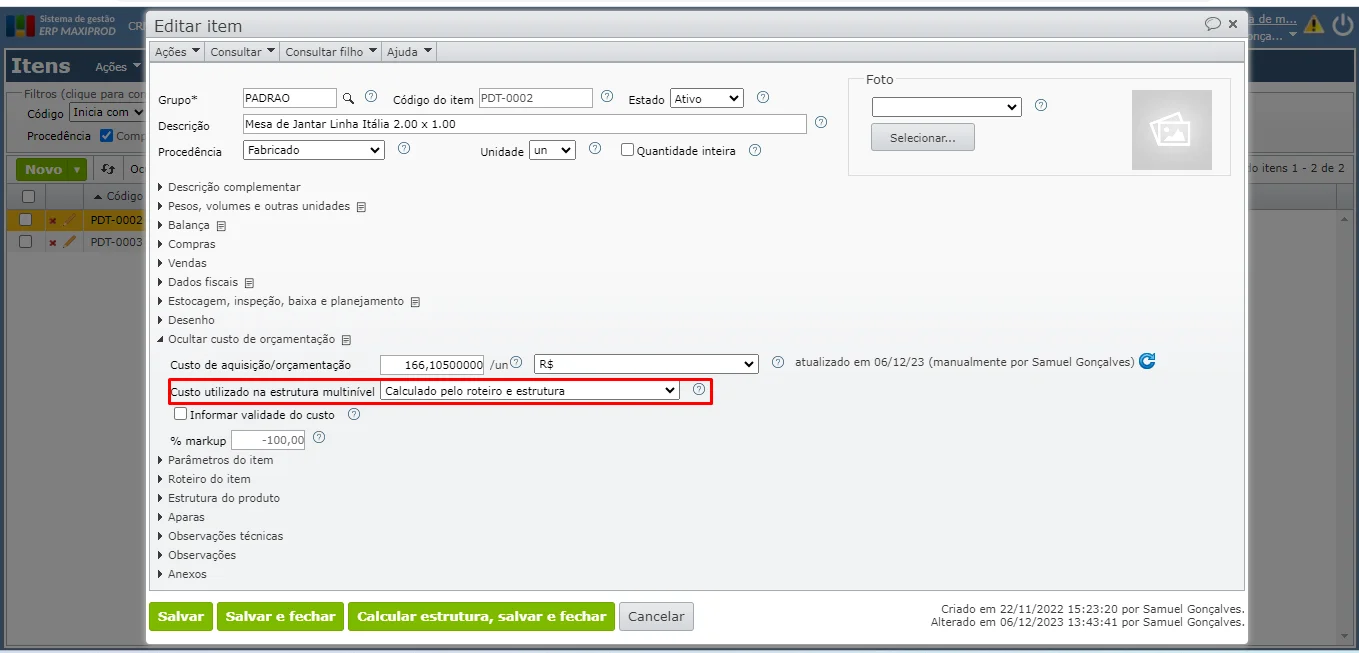Open help icon next to Unidade dropdown
The width and height of the screenshot is (1359, 653).
[x=595, y=148]
